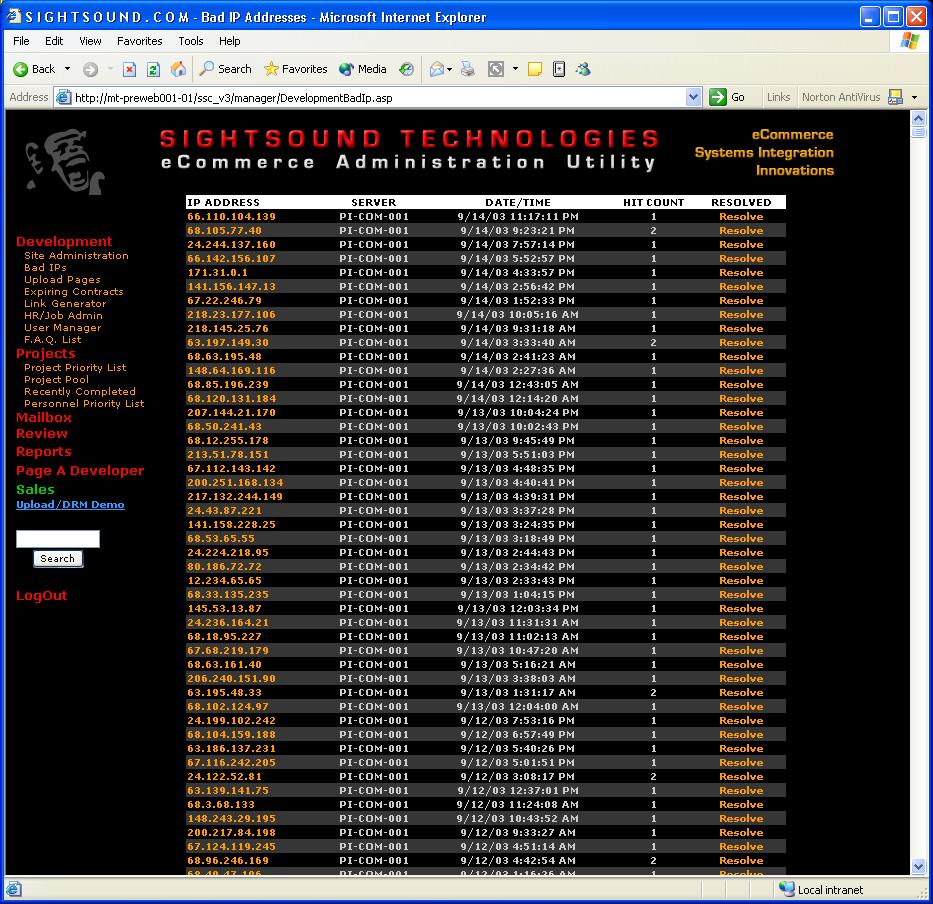Viewport: 933px width, 904px height.
Task: Open the Project Priority List link
Action: [x=75, y=368]
